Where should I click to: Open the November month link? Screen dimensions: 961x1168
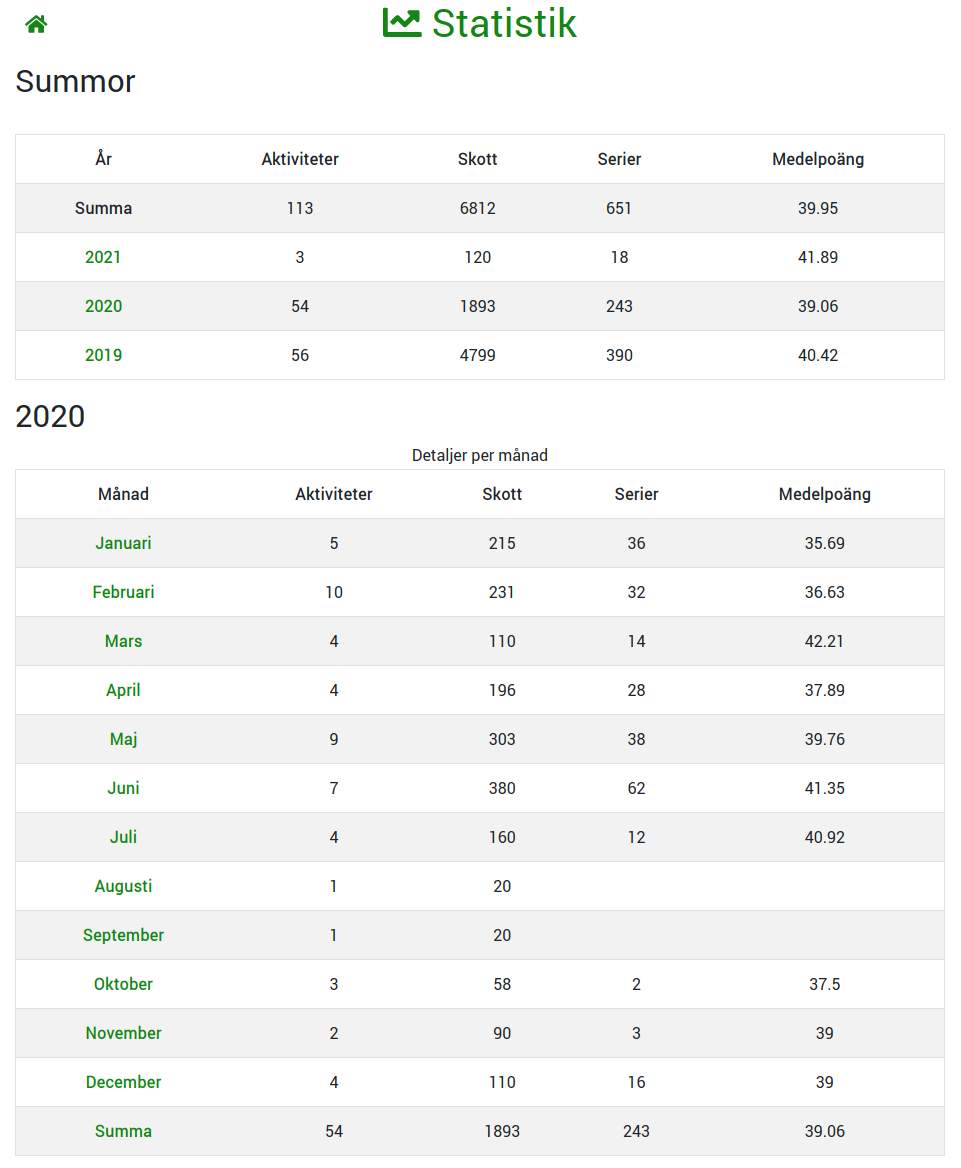click(x=124, y=1033)
